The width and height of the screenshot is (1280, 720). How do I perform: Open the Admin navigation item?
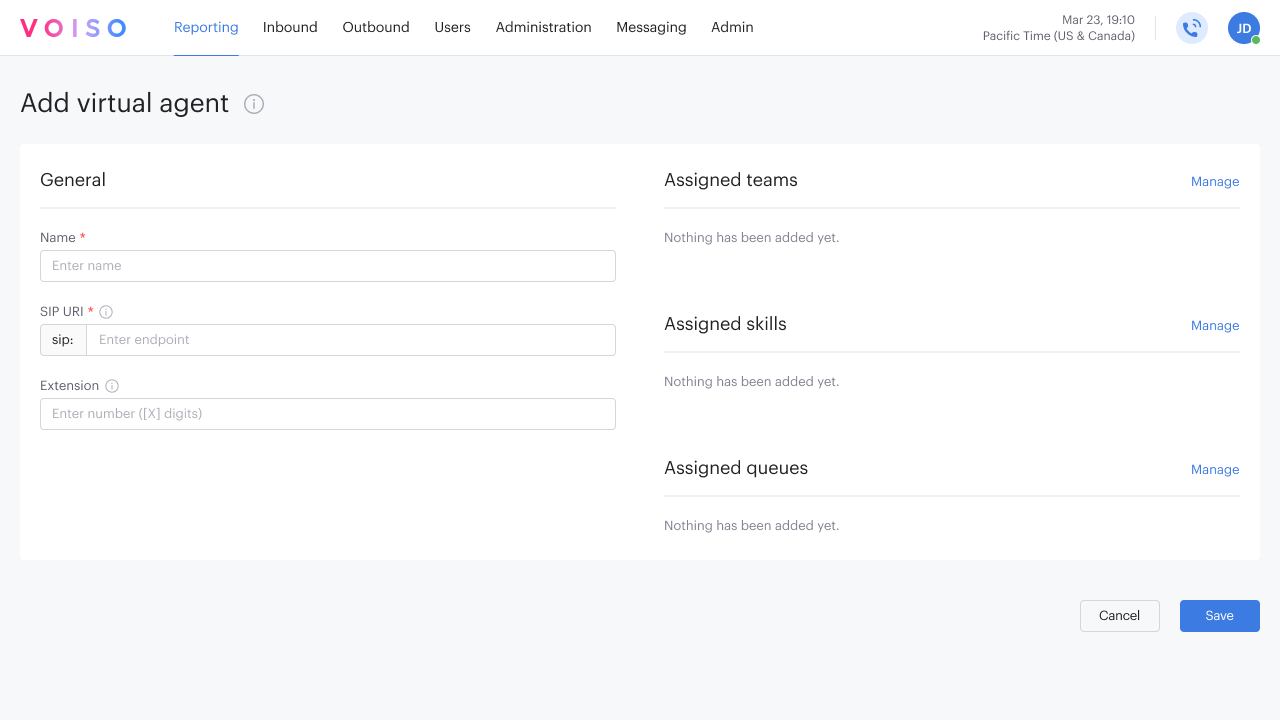[732, 27]
